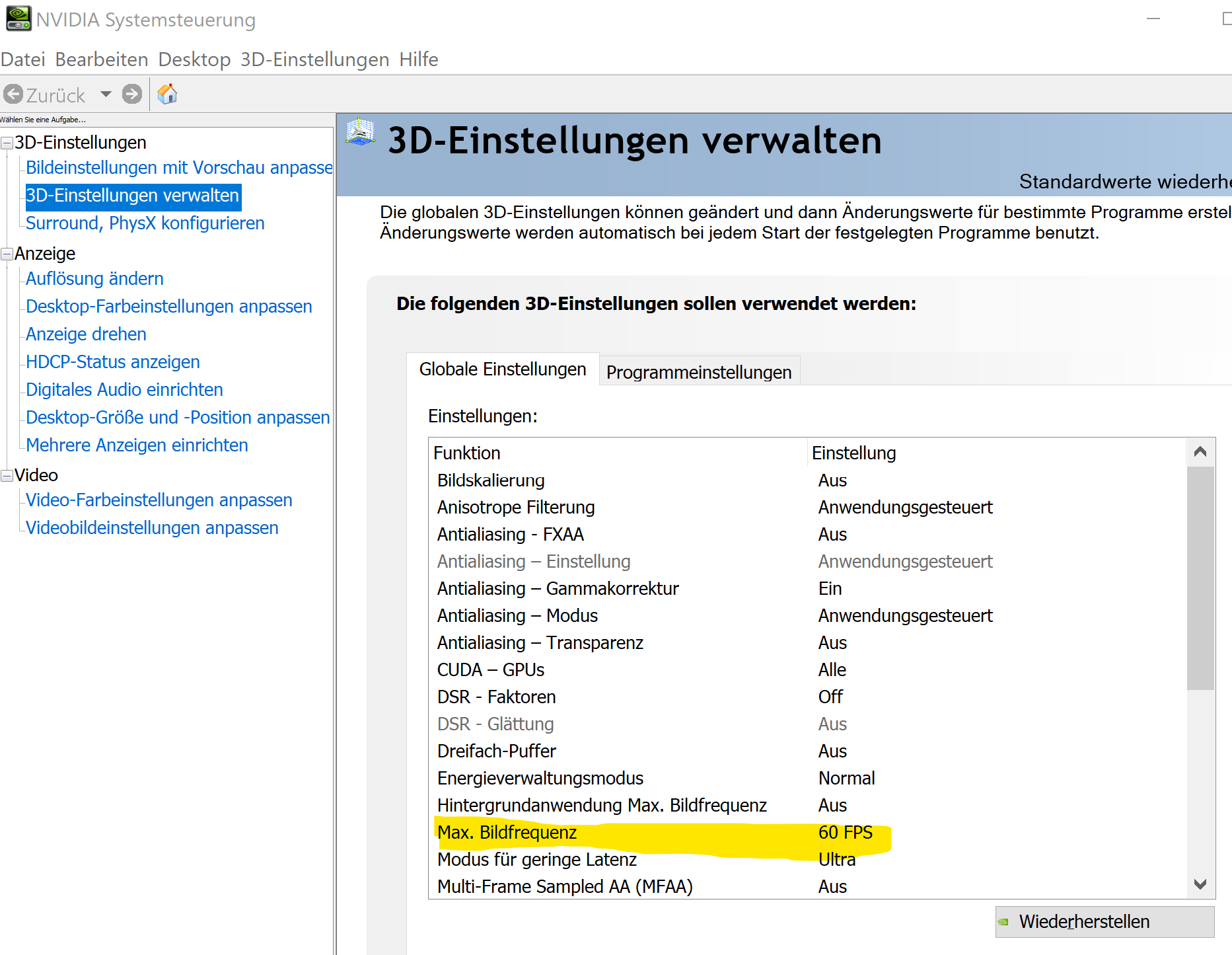The height and width of the screenshot is (955, 1232).
Task: Click the 3D settings header icon
Action: [360, 132]
